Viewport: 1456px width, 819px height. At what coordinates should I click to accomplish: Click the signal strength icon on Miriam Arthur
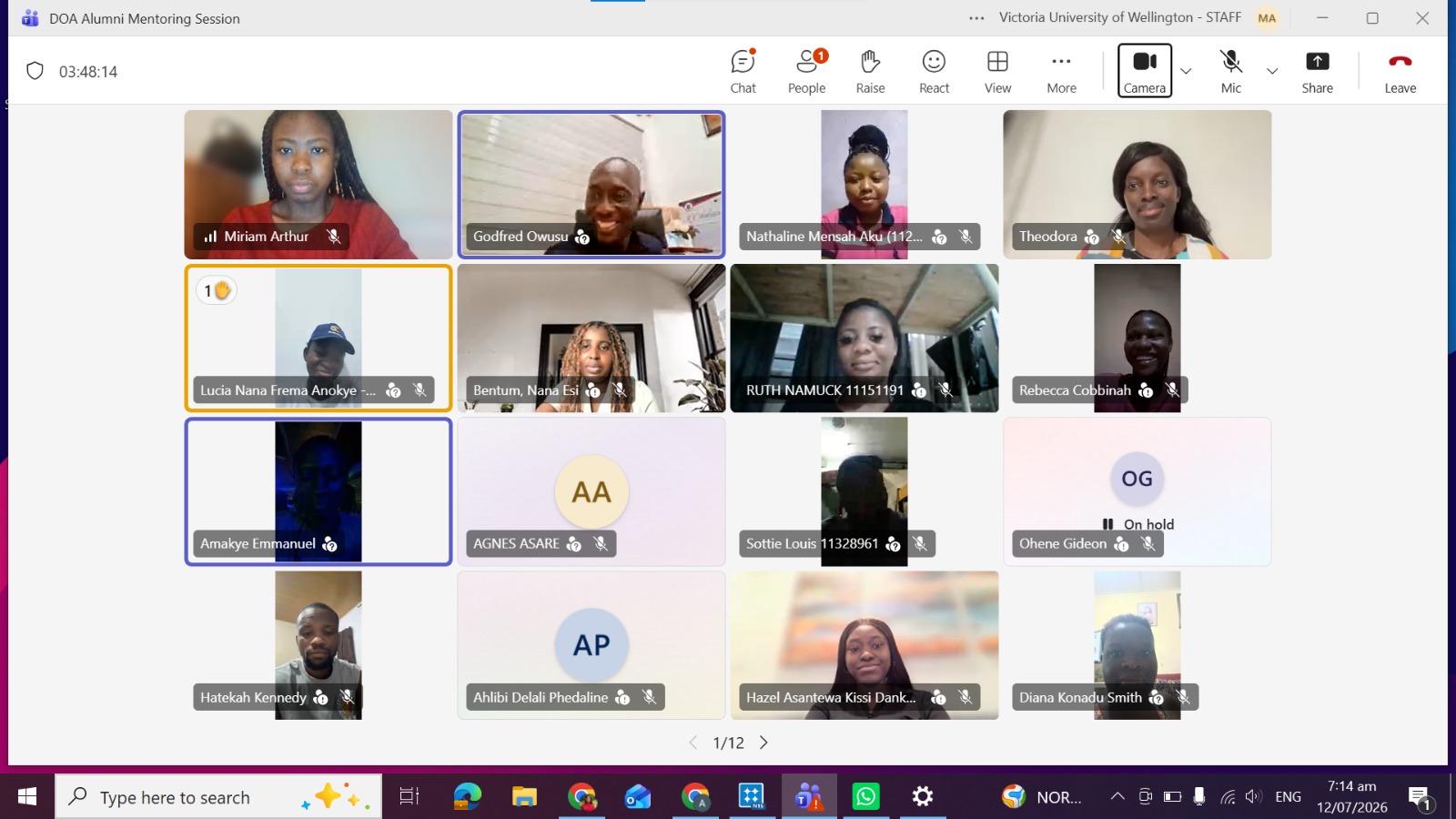[210, 237]
